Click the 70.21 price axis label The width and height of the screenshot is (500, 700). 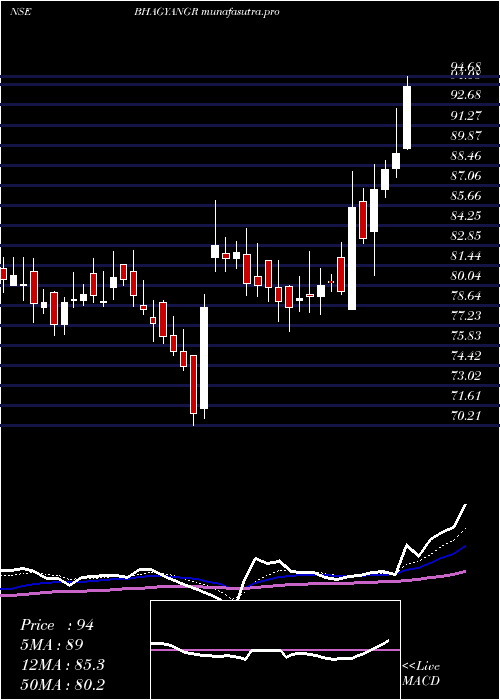466,416
